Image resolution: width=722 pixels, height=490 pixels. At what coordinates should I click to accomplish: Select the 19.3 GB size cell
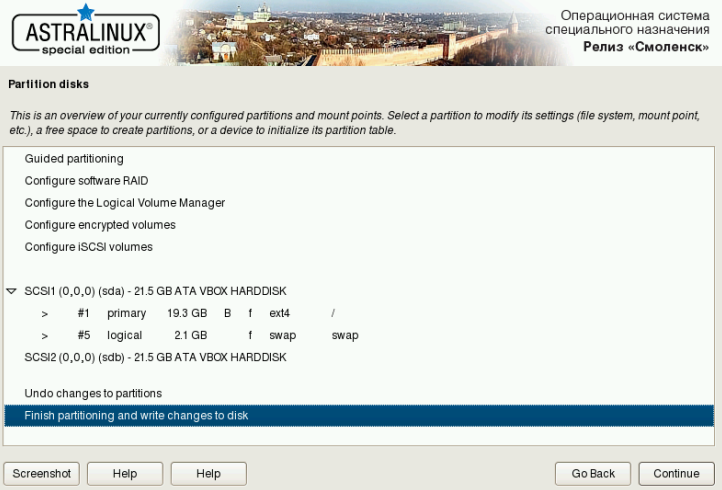[187, 313]
